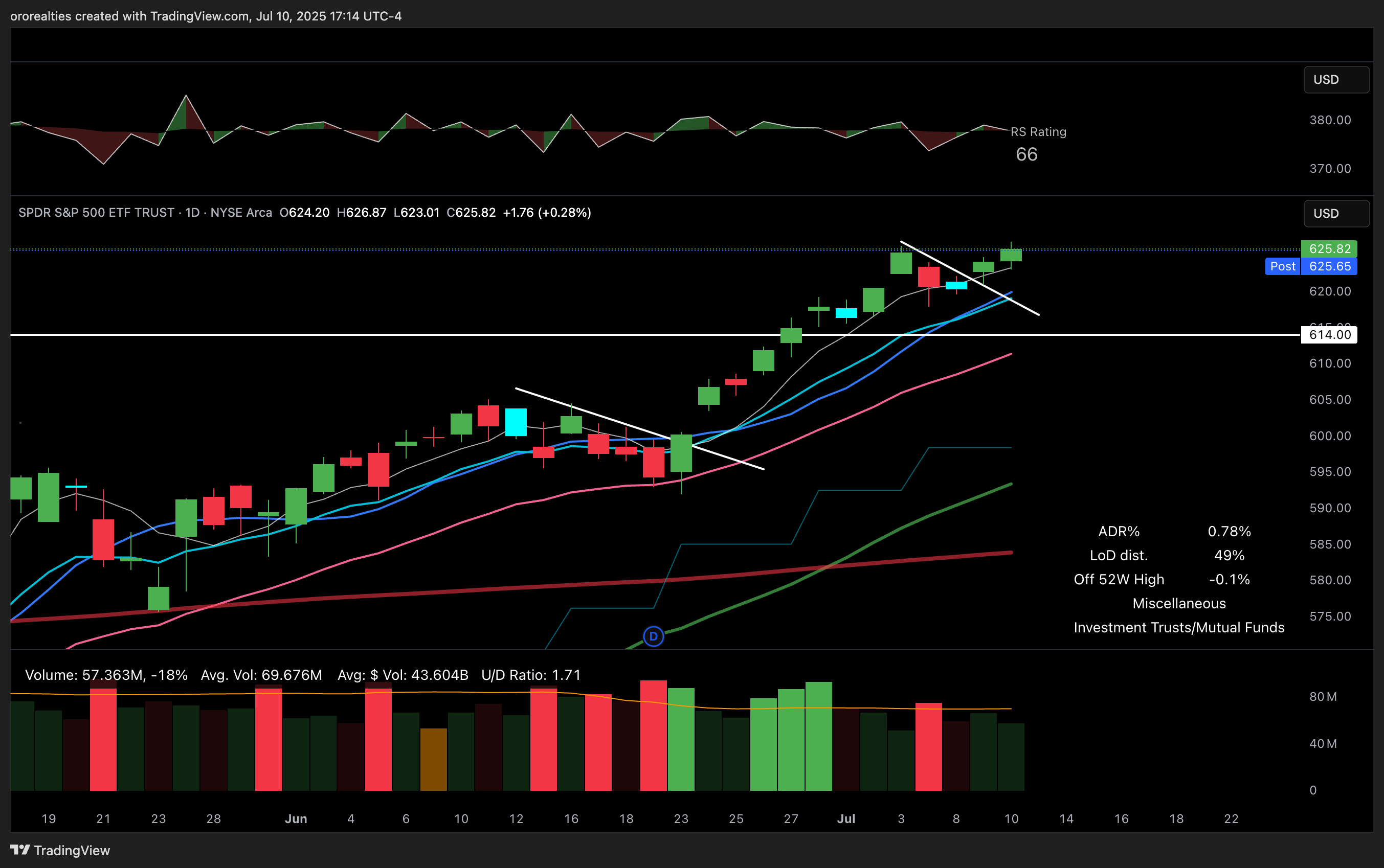The image size is (1384, 868).
Task: Click the SPDR S&P 500 ETF TRUST title
Action: 96,213
